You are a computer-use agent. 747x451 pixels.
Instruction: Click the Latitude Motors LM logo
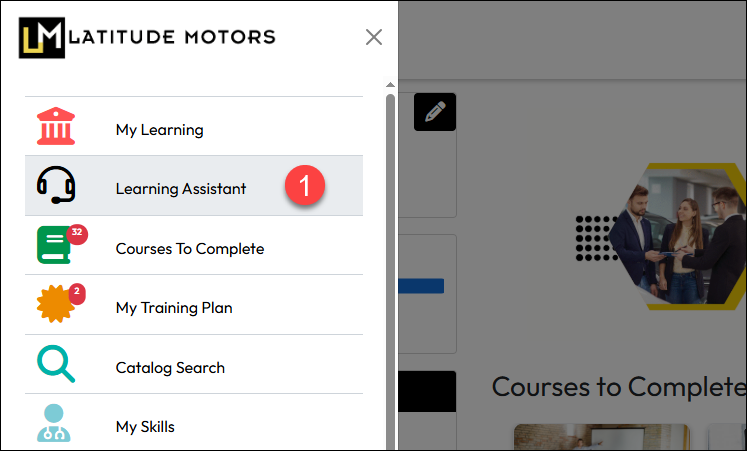point(42,38)
